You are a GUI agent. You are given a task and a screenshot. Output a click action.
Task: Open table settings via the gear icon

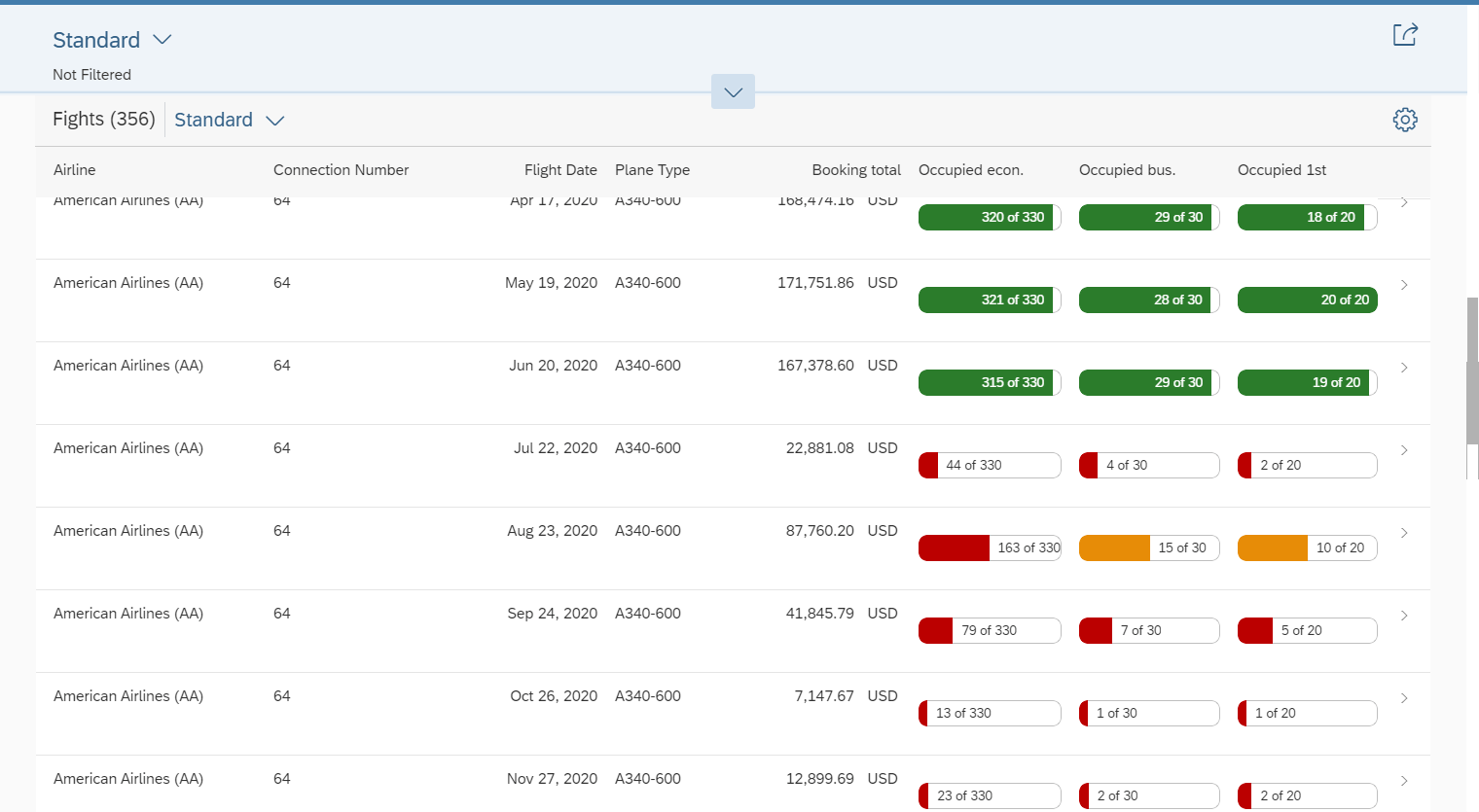click(1405, 119)
